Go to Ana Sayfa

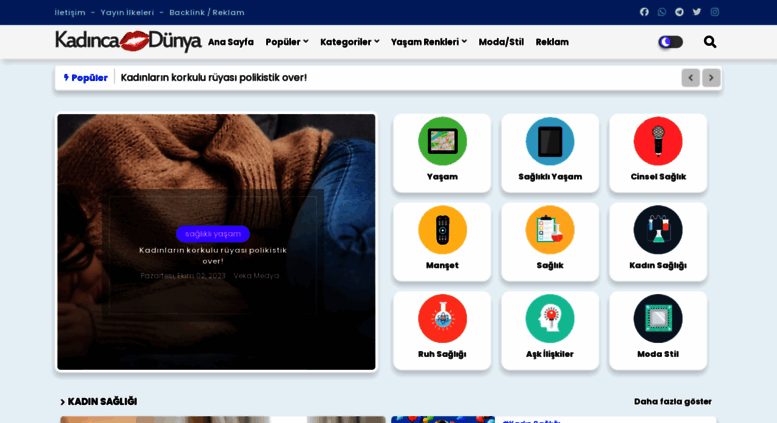231,42
